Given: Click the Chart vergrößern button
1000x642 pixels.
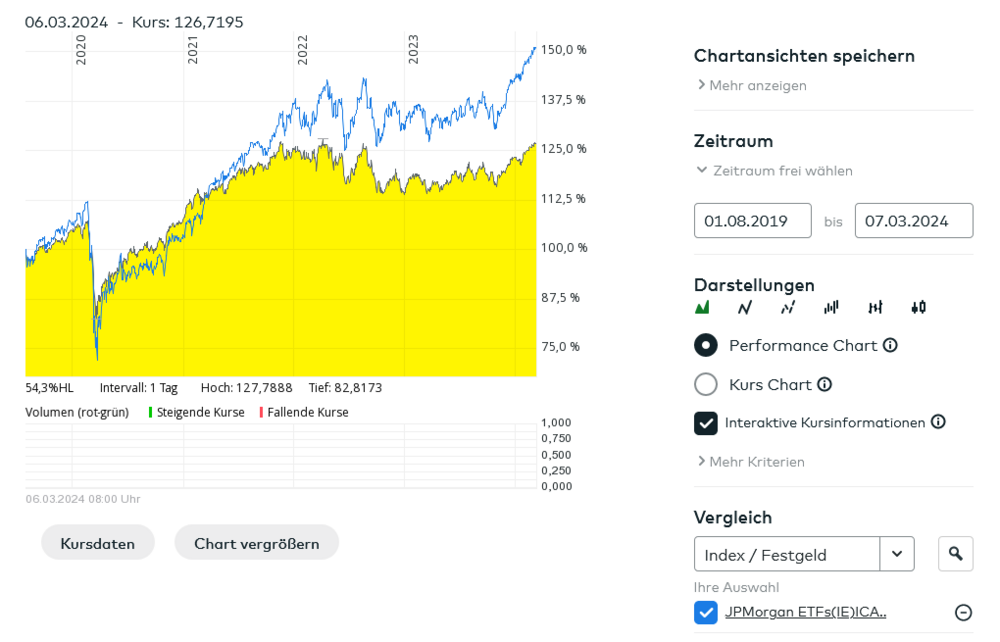Looking at the screenshot, I should (257, 543).
